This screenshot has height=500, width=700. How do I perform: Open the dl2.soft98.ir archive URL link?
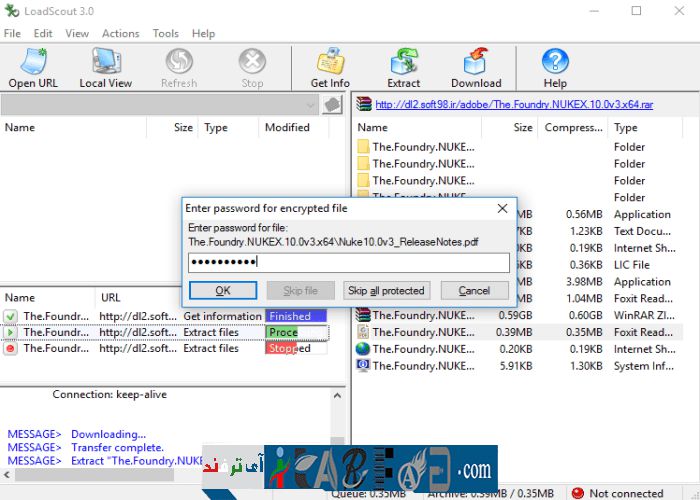[515, 103]
